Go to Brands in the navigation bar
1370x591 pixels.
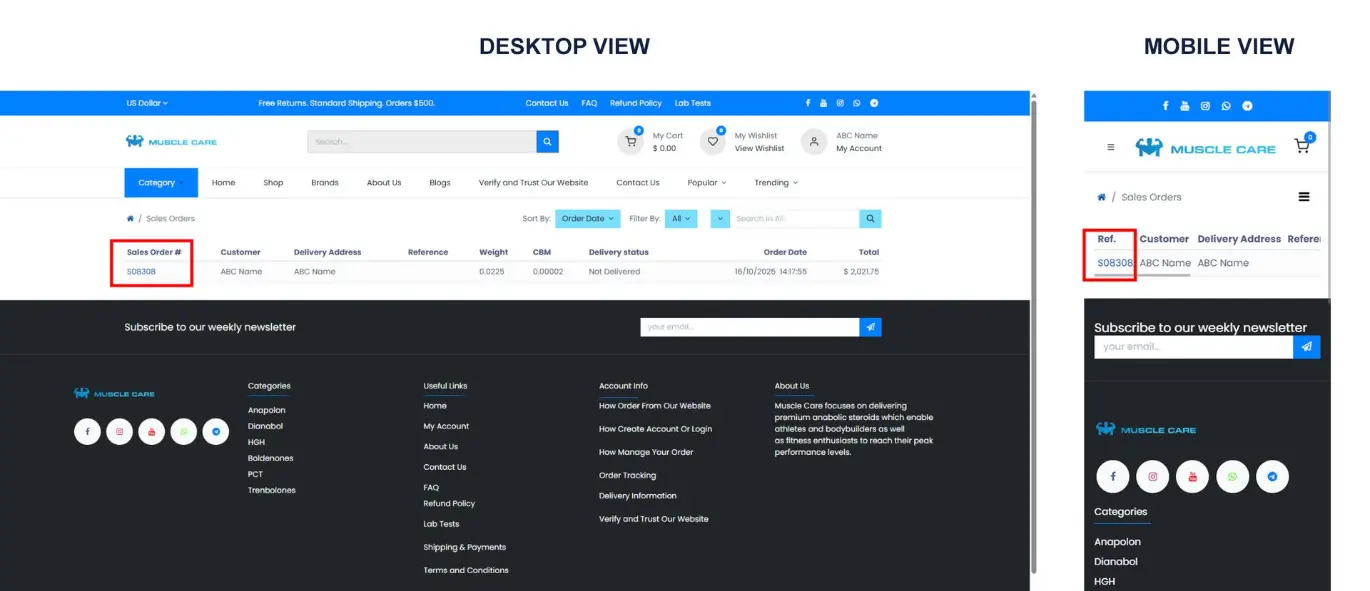click(x=324, y=183)
